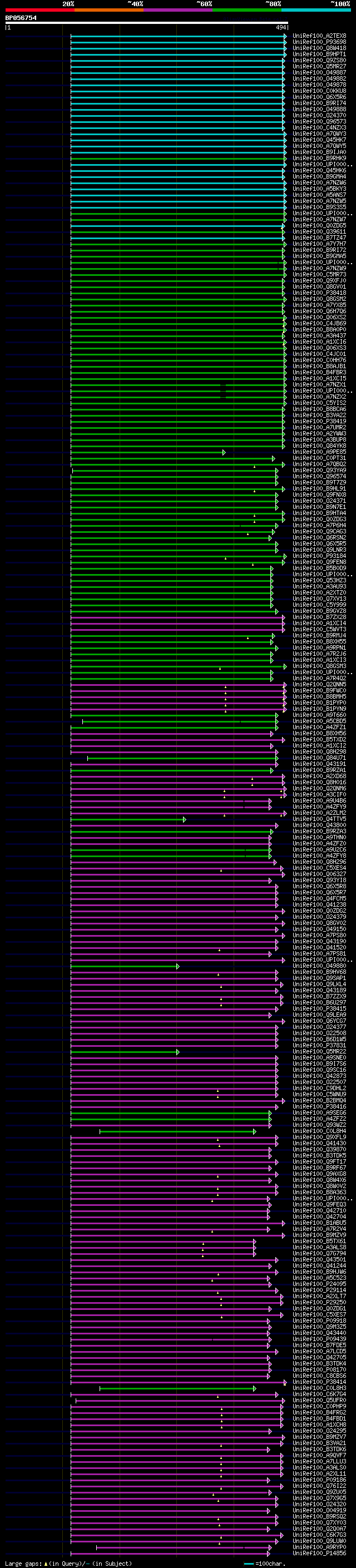This screenshot has height=1568, width=356.
Task: Select hit label UniRef100_Q0ZDG5
Action: 319,226
